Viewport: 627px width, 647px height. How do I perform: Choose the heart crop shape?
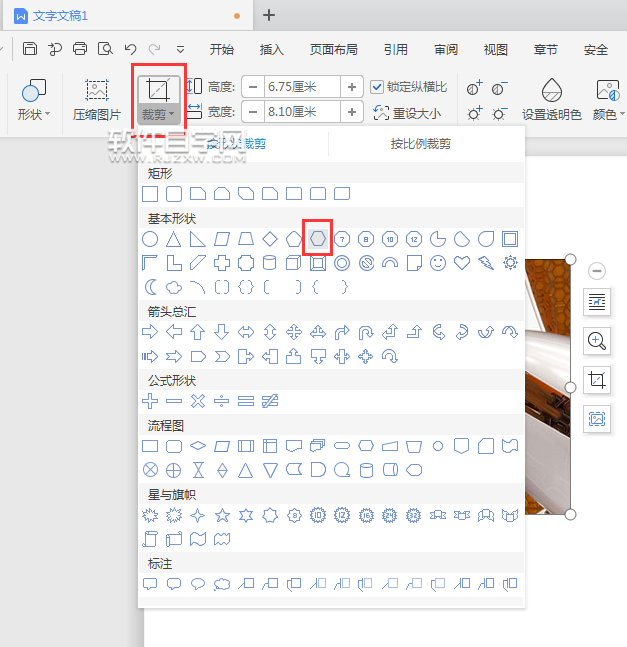(462, 263)
